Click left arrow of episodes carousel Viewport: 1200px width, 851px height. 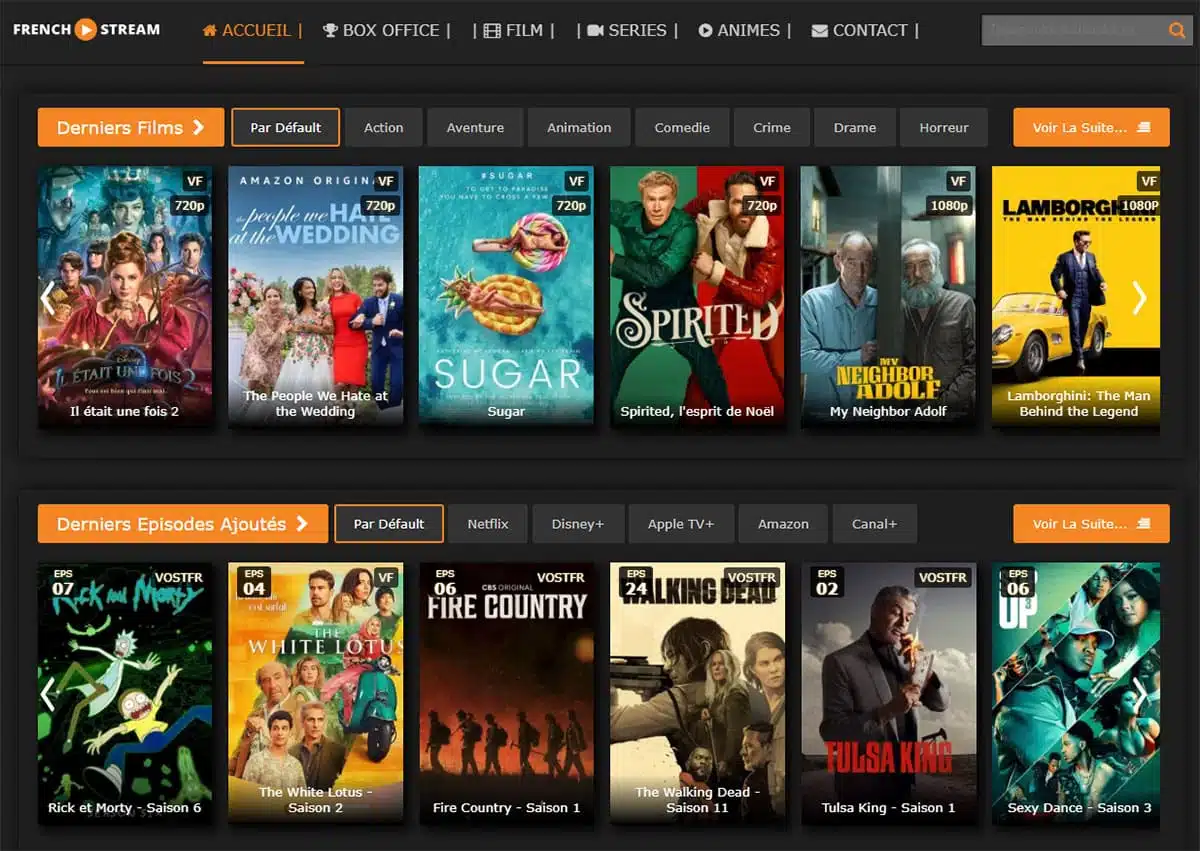click(48, 693)
